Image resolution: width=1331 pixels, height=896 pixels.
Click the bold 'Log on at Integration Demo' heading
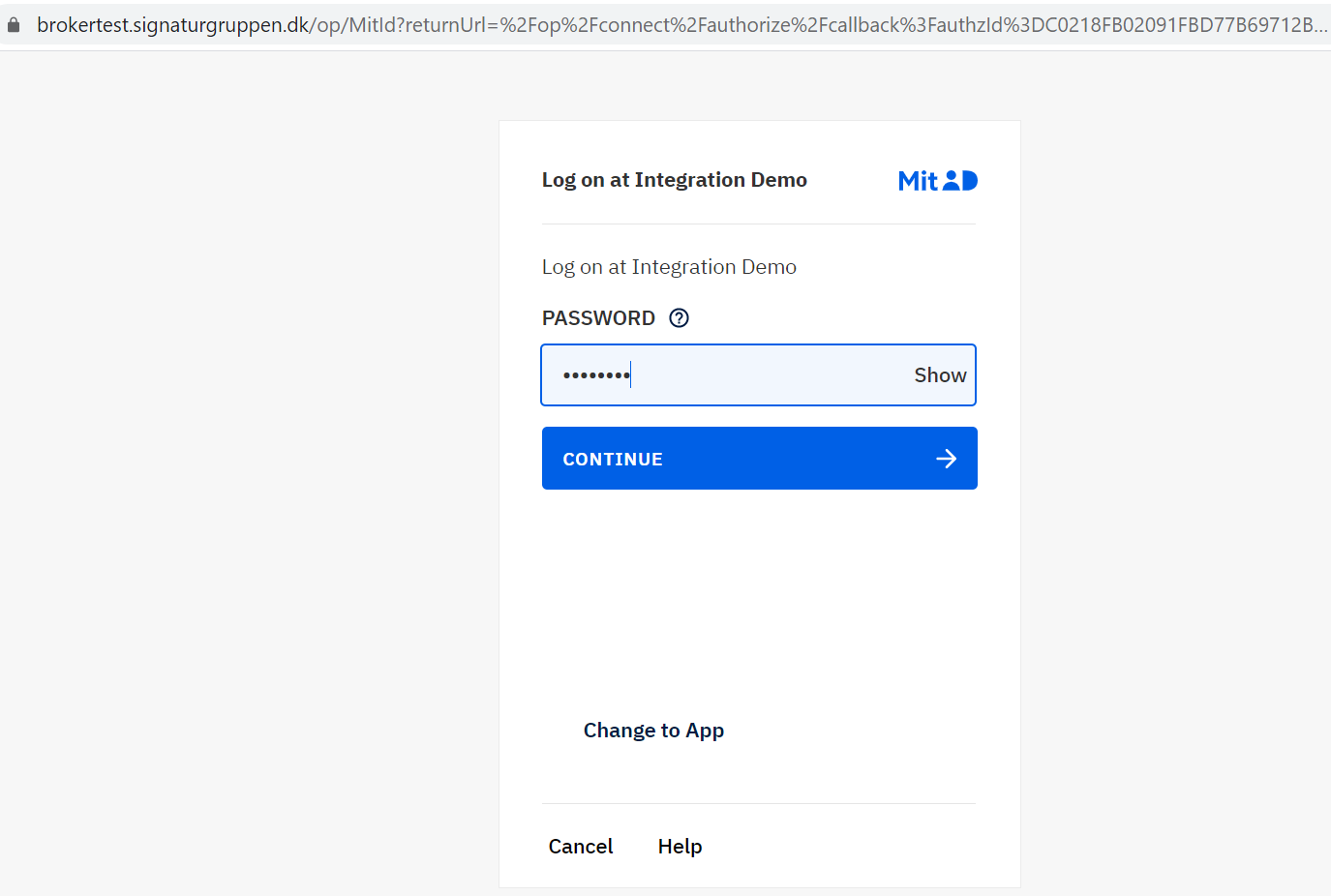tap(675, 180)
